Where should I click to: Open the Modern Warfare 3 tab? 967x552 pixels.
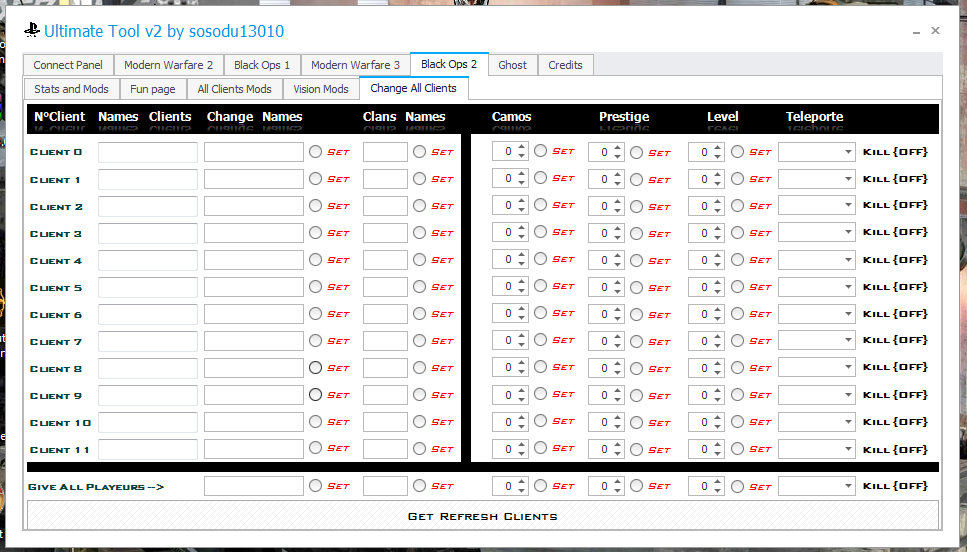coord(355,65)
